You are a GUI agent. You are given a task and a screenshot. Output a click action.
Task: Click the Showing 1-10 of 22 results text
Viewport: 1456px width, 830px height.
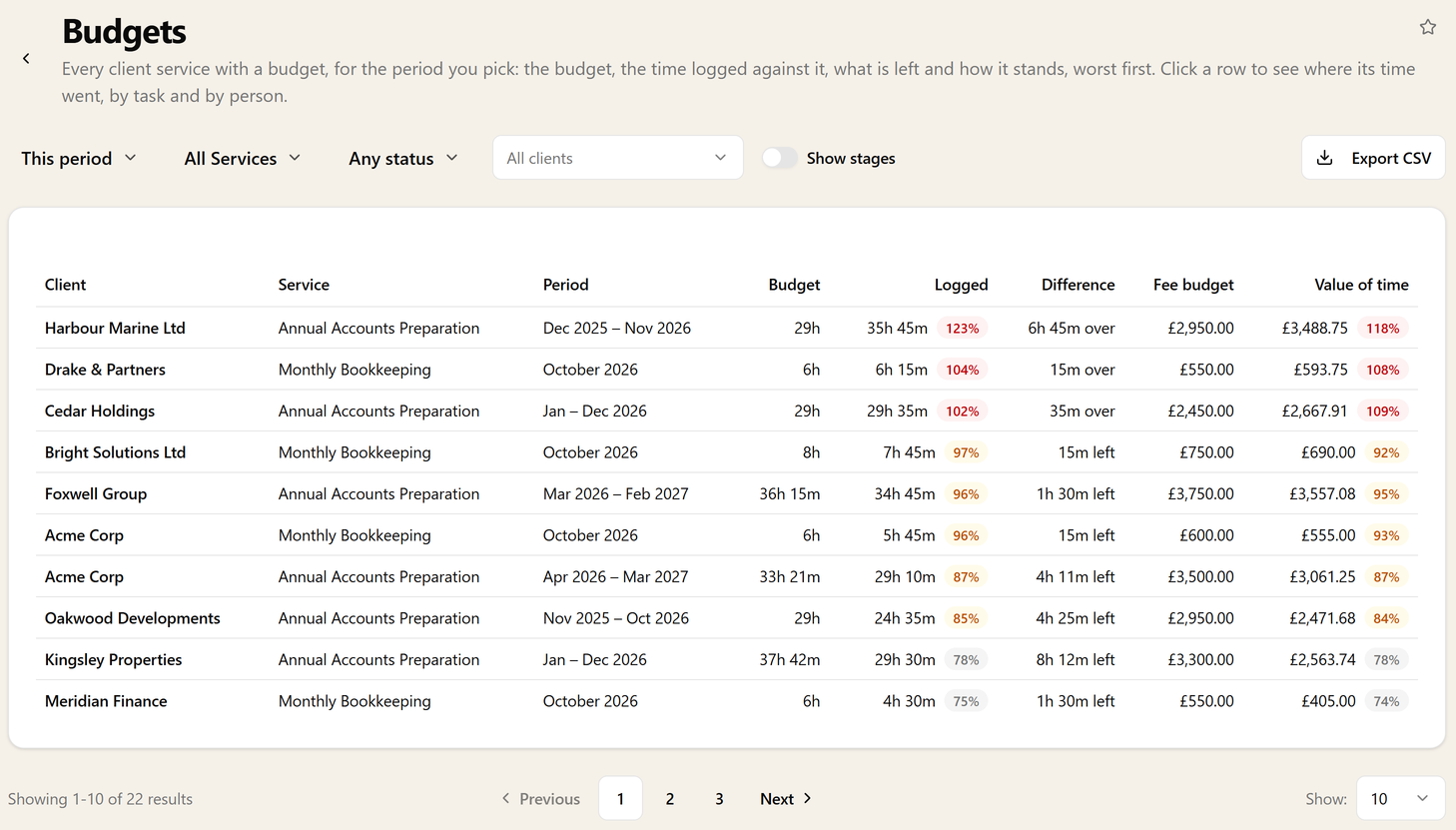(100, 799)
